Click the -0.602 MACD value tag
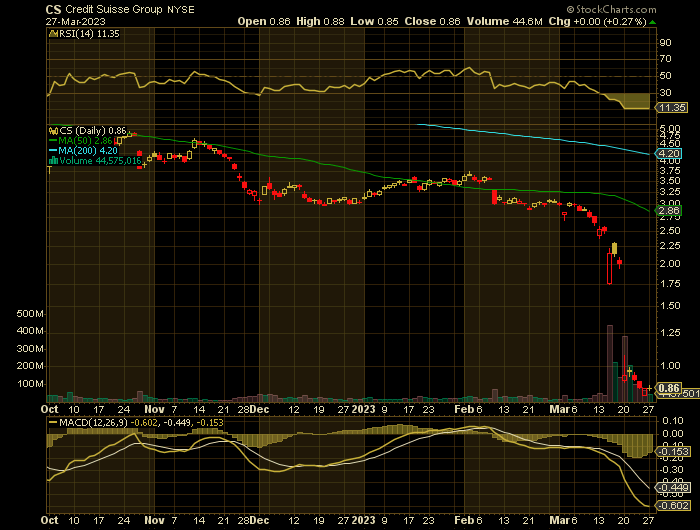700x530 pixels. (x=672, y=505)
